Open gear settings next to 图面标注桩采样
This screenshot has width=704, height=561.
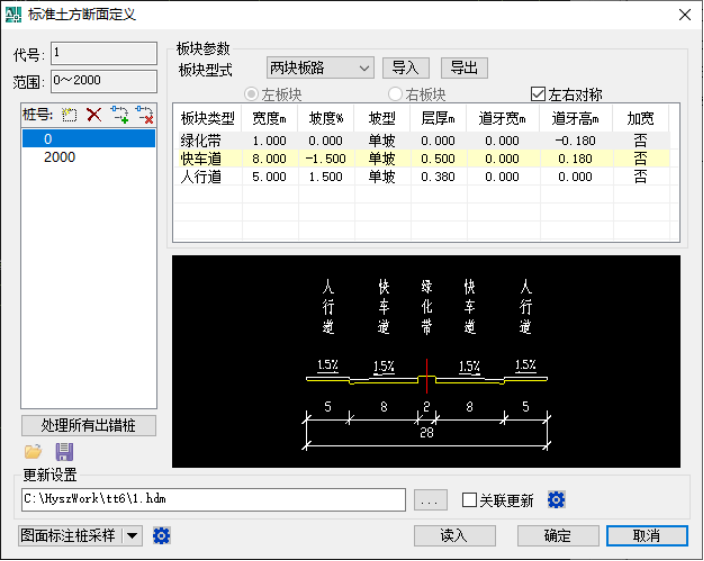(x=162, y=535)
